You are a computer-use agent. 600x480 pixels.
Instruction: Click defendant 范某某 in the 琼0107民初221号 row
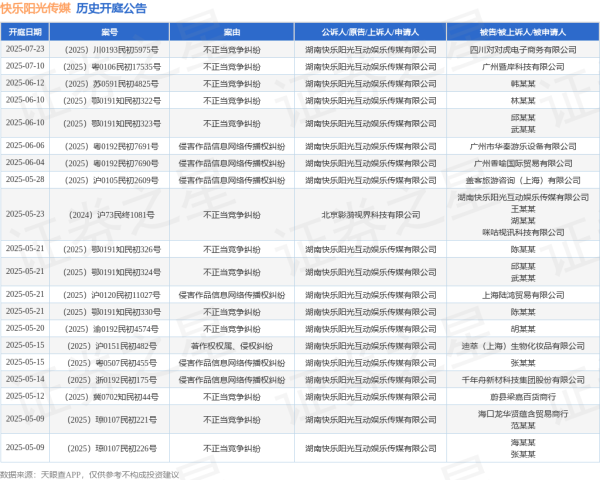[x=523, y=426]
